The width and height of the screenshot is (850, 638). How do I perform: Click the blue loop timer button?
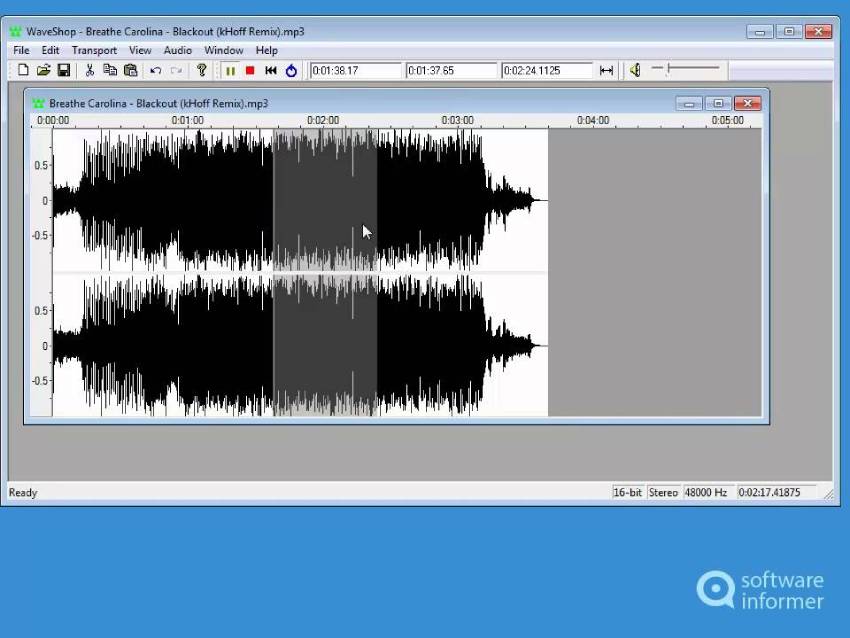point(290,70)
